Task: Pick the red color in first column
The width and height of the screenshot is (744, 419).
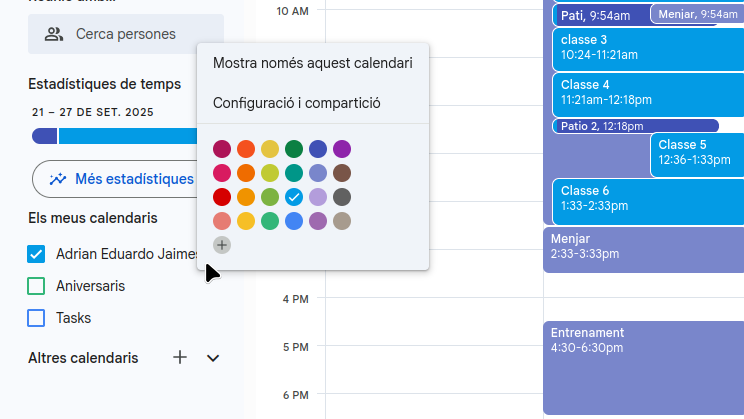Action: point(222,197)
